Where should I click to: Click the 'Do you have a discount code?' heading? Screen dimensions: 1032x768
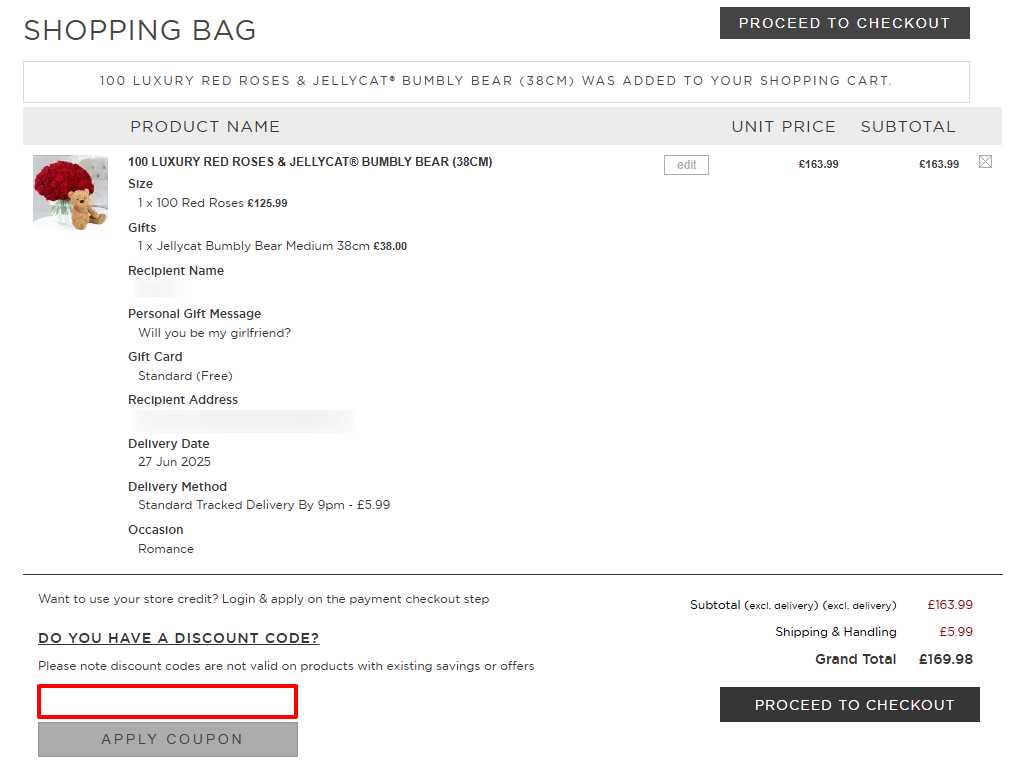point(178,638)
